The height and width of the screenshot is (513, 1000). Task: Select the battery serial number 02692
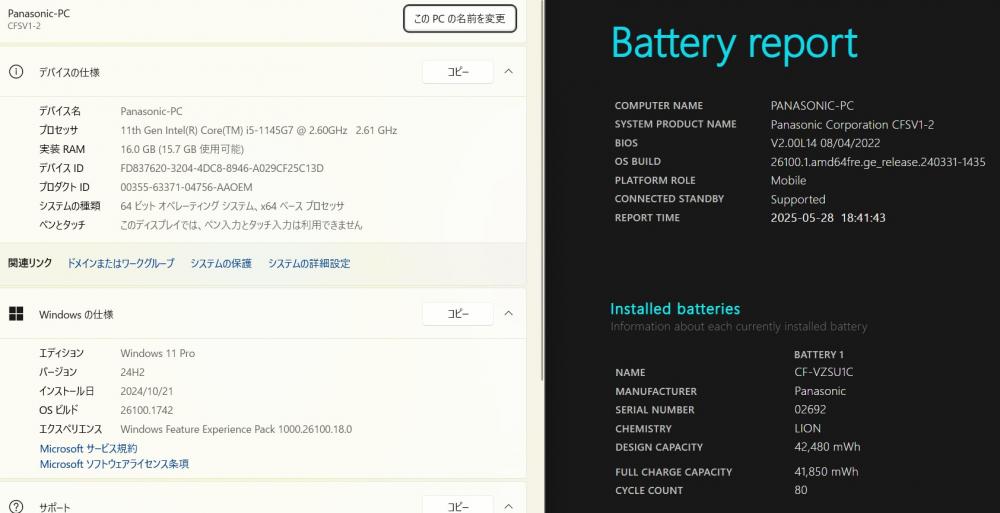[810, 410]
